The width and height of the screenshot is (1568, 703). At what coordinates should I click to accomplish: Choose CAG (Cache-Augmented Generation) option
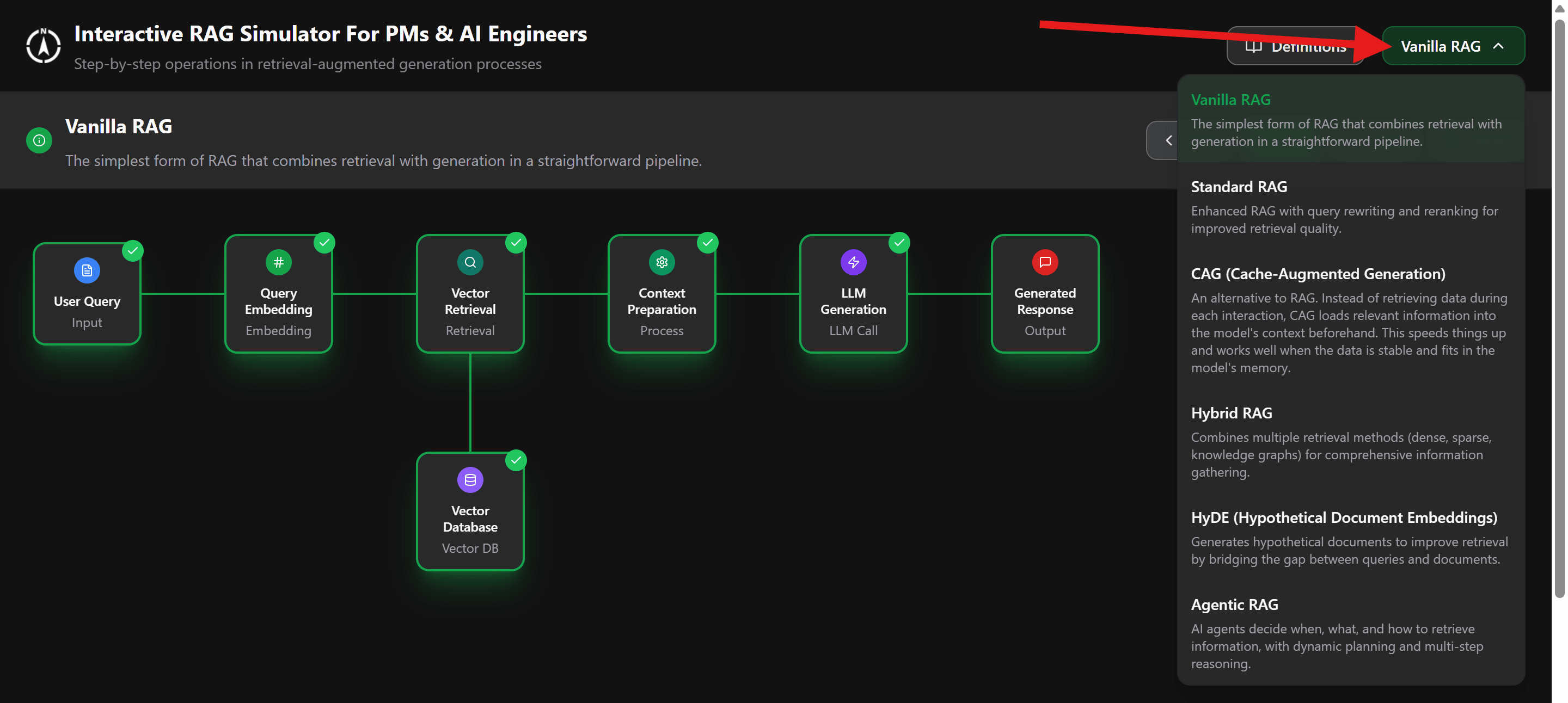(1350, 319)
